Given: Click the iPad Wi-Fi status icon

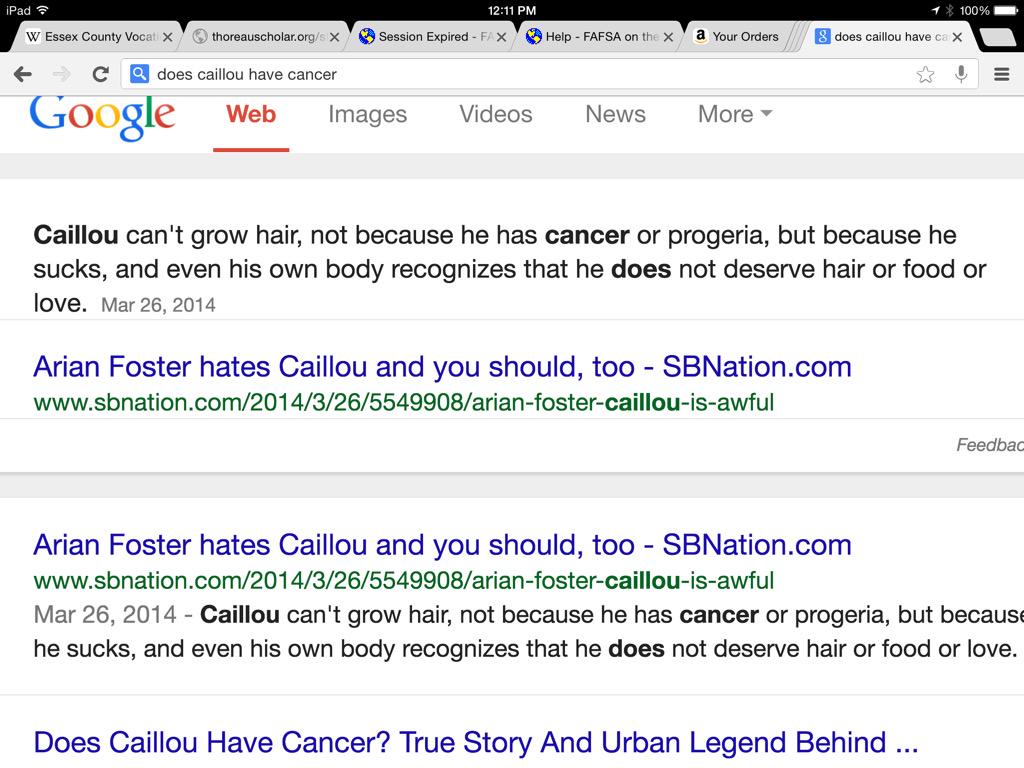Looking at the screenshot, I should (43, 10).
